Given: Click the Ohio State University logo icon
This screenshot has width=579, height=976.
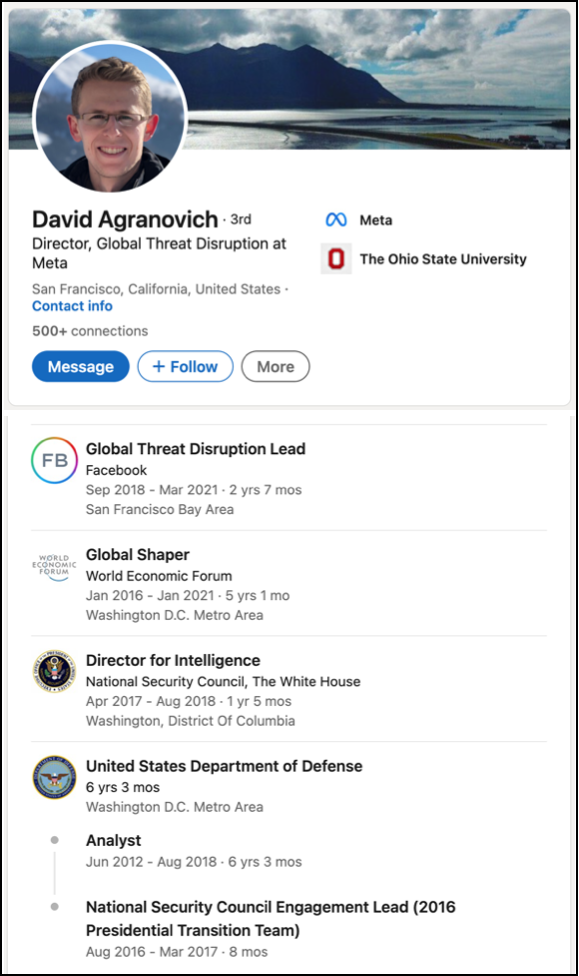Looking at the screenshot, I should (x=336, y=259).
